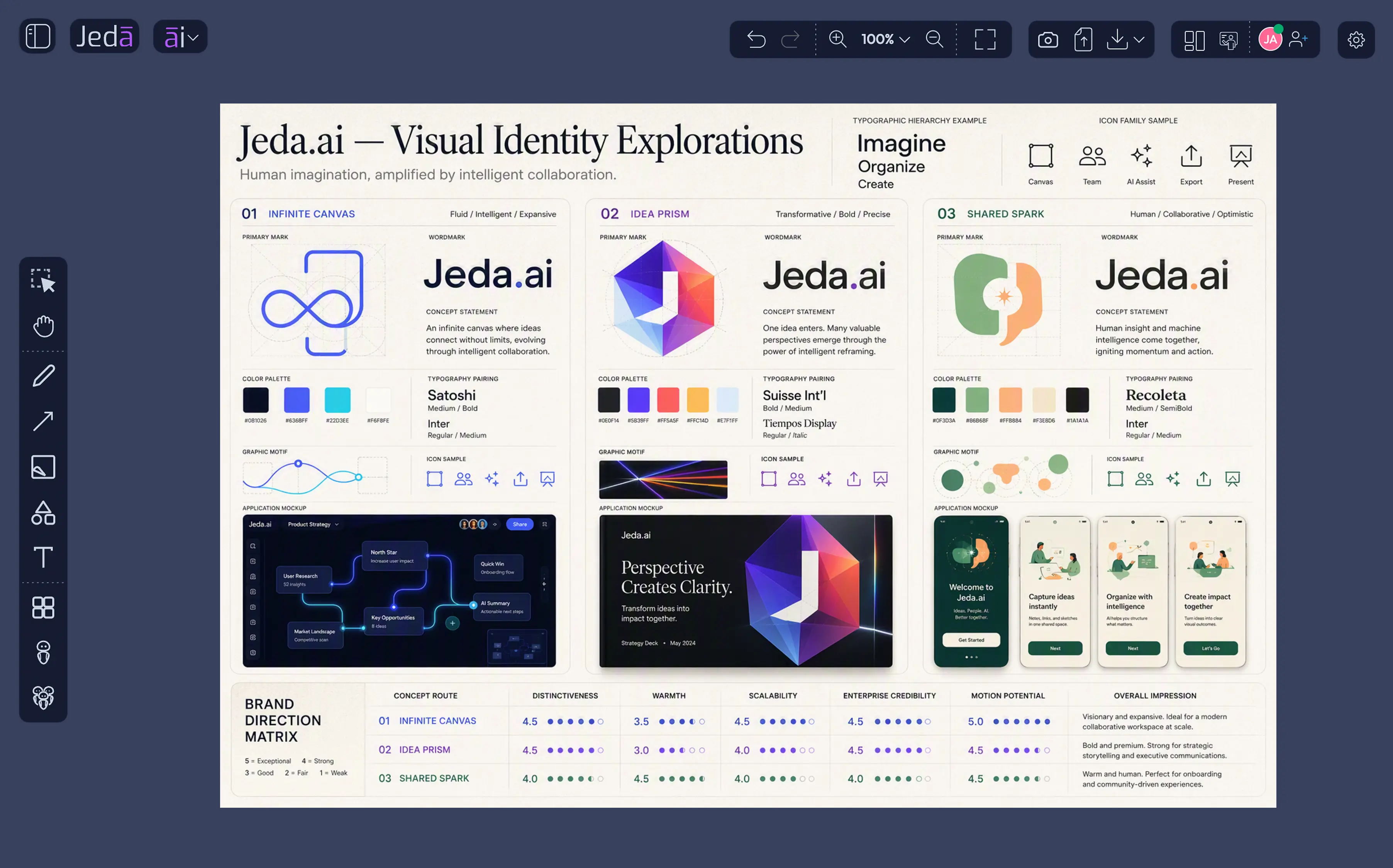1393x868 pixels.
Task: Toggle the sidebar panel icon
Action: (x=38, y=37)
